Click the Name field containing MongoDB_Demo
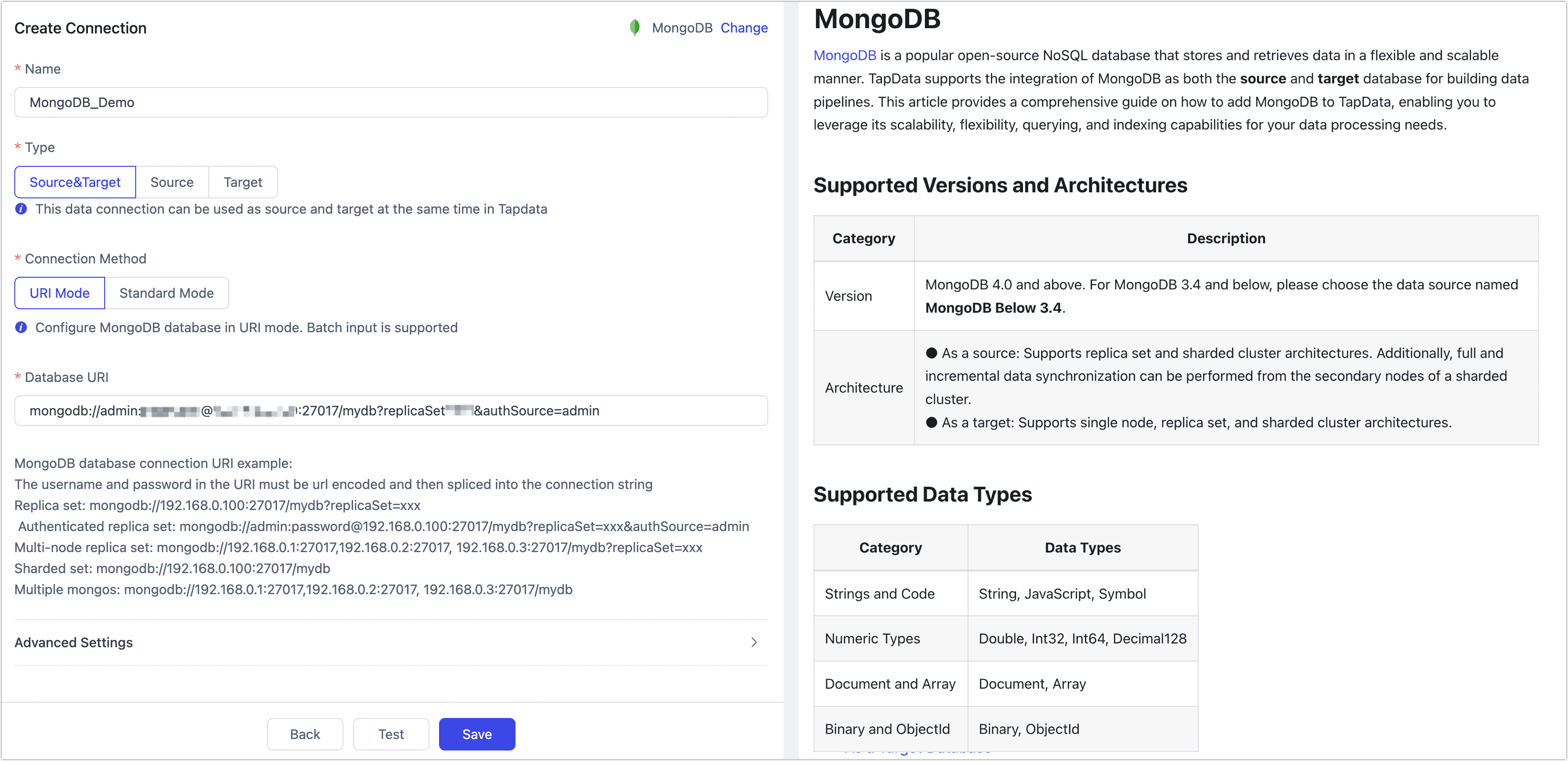Viewport: 1568px width, 761px height. tap(391, 102)
